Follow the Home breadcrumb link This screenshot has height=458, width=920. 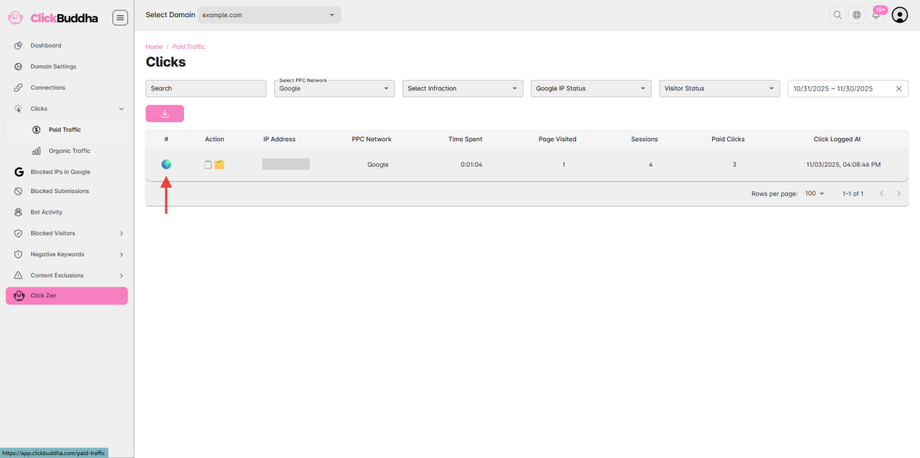pos(154,47)
